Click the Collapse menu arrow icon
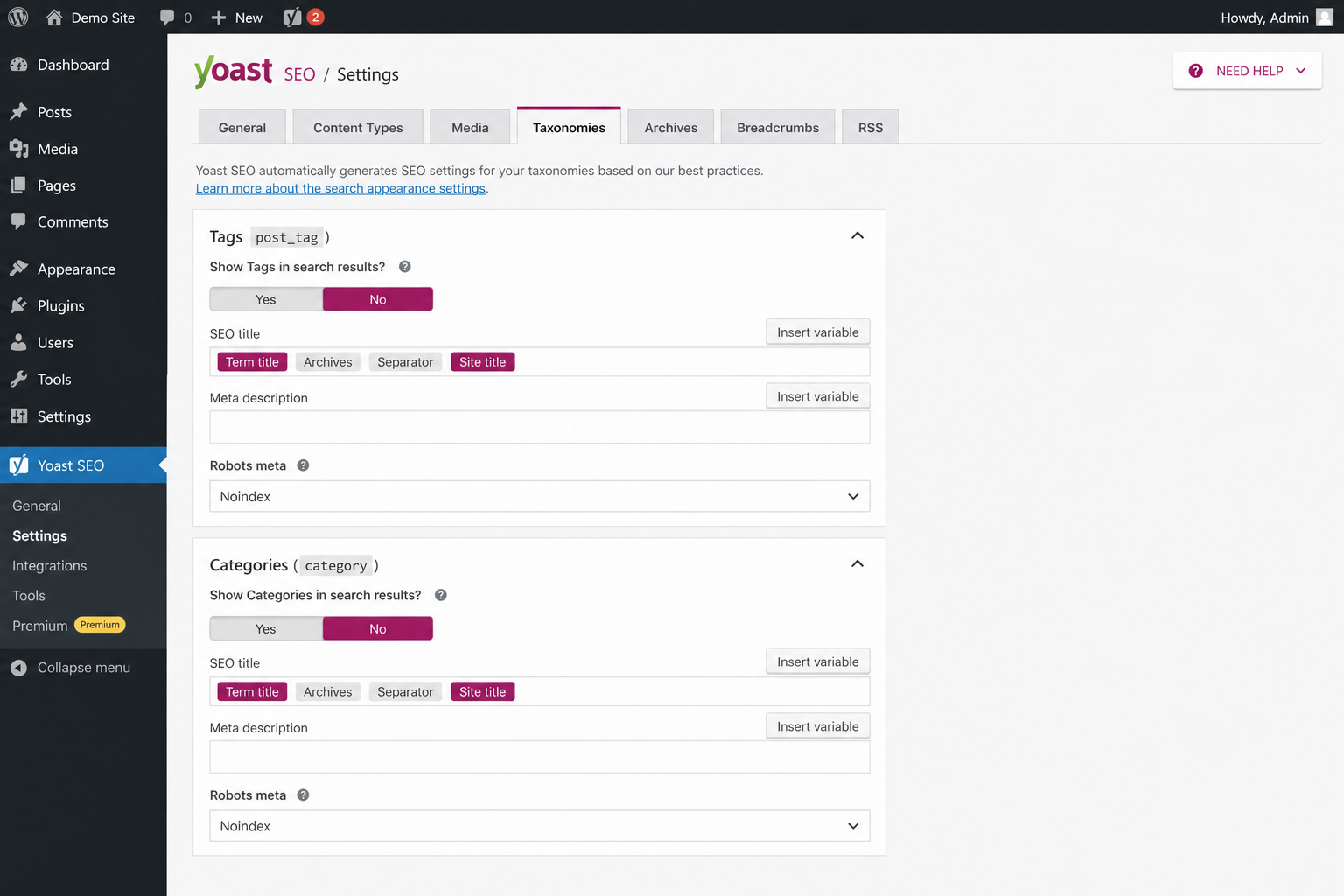Screen dimensions: 1344x896 point(18,668)
